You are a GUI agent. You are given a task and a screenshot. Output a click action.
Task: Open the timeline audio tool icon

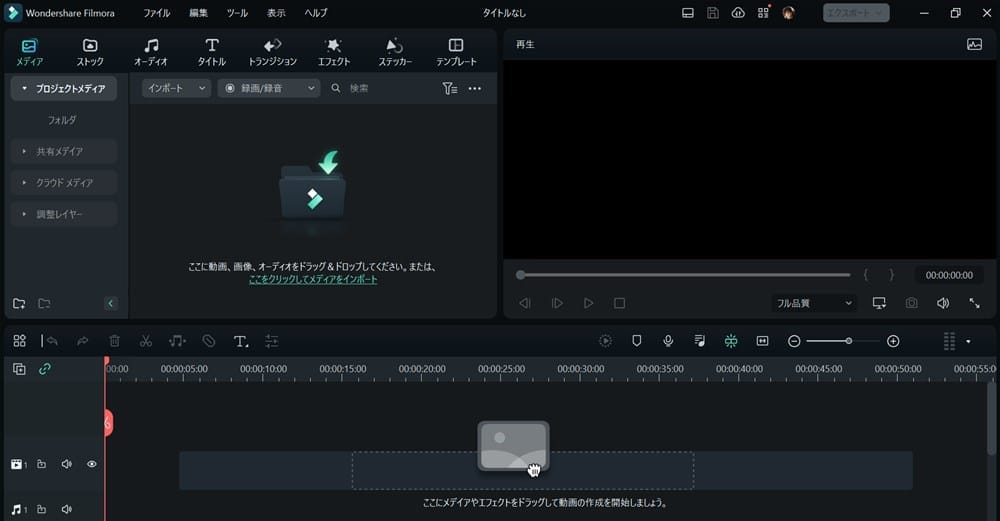coord(177,341)
